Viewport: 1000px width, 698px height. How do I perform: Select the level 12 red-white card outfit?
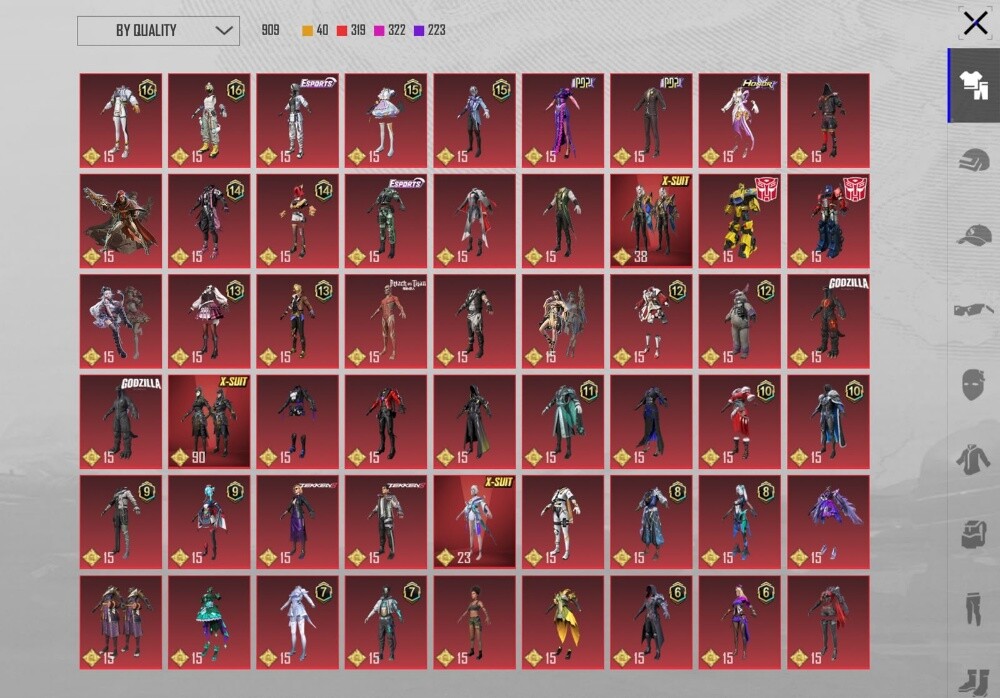[x=651, y=322]
